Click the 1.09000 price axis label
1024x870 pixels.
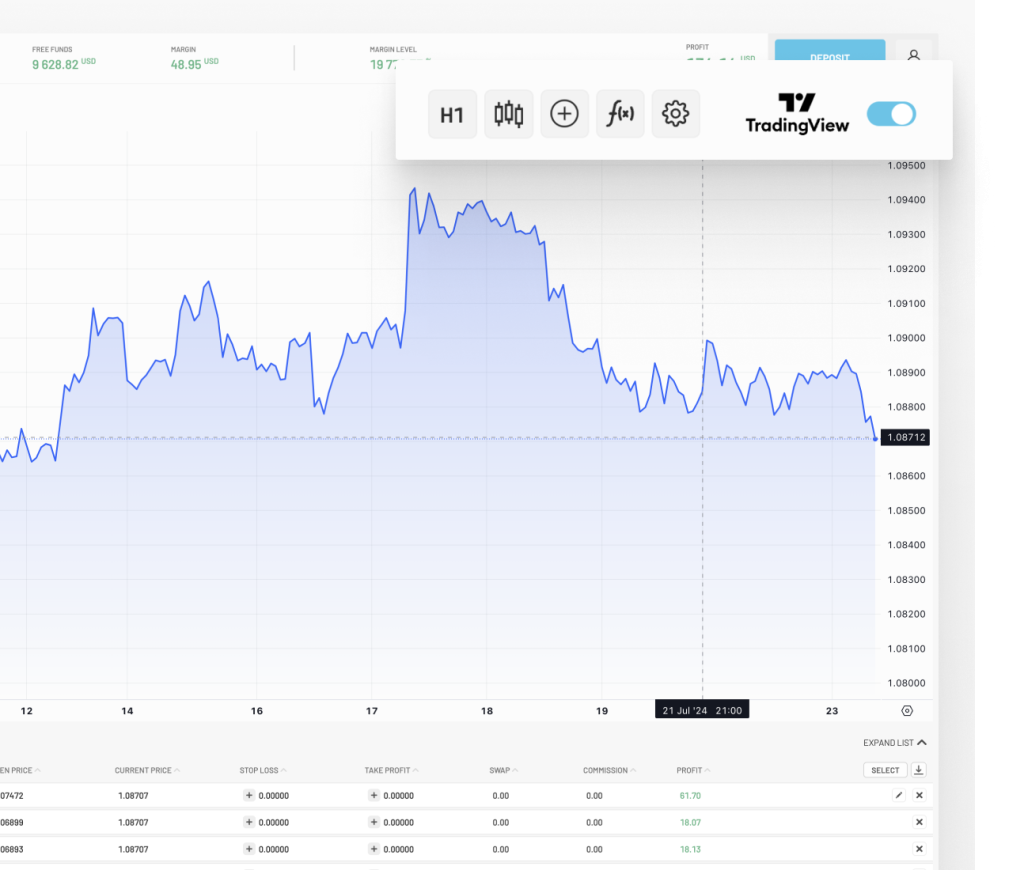(906, 338)
